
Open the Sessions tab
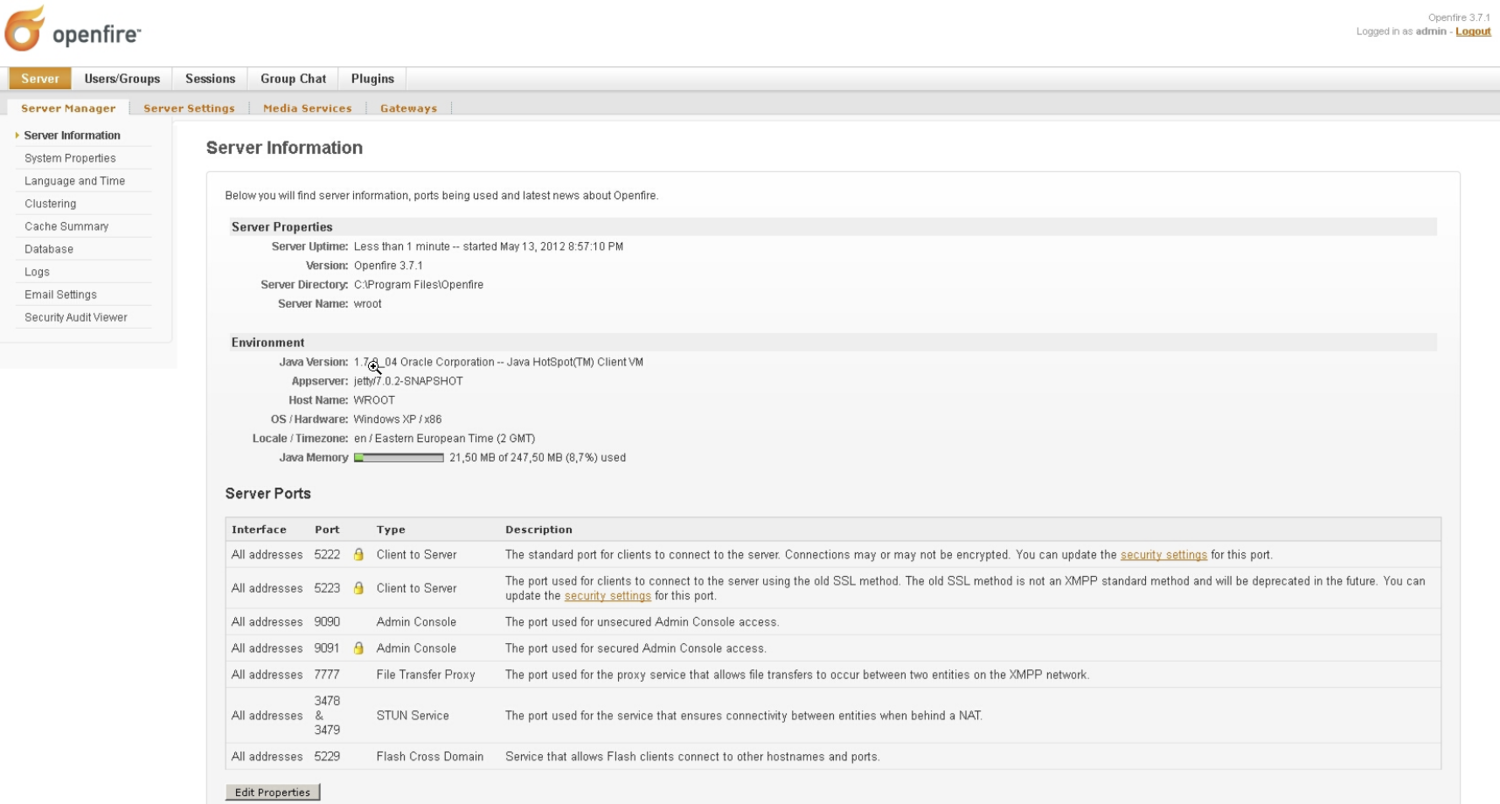tap(210, 79)
